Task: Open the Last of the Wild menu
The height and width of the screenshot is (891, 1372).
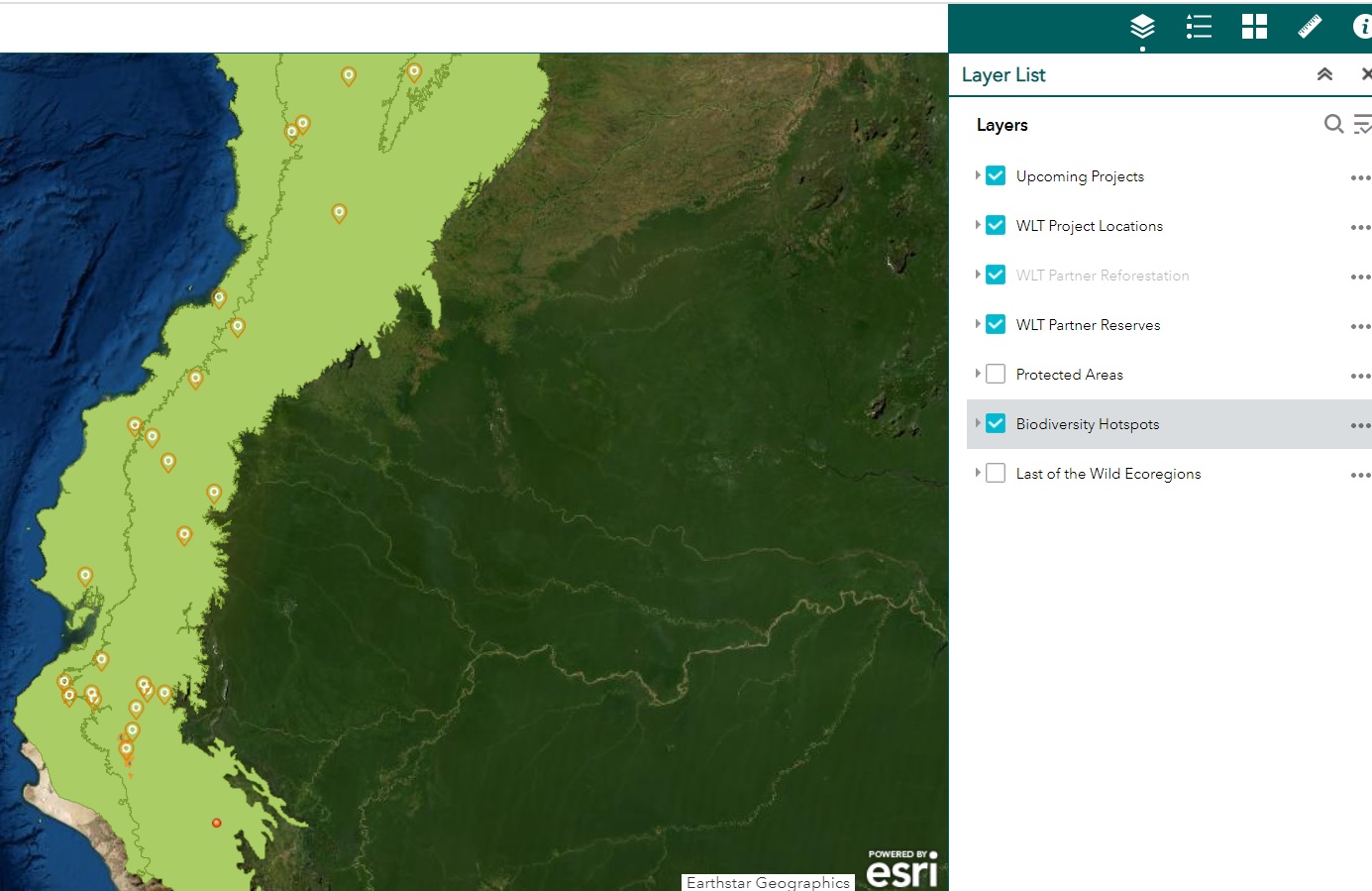Action: (1359, 475)
